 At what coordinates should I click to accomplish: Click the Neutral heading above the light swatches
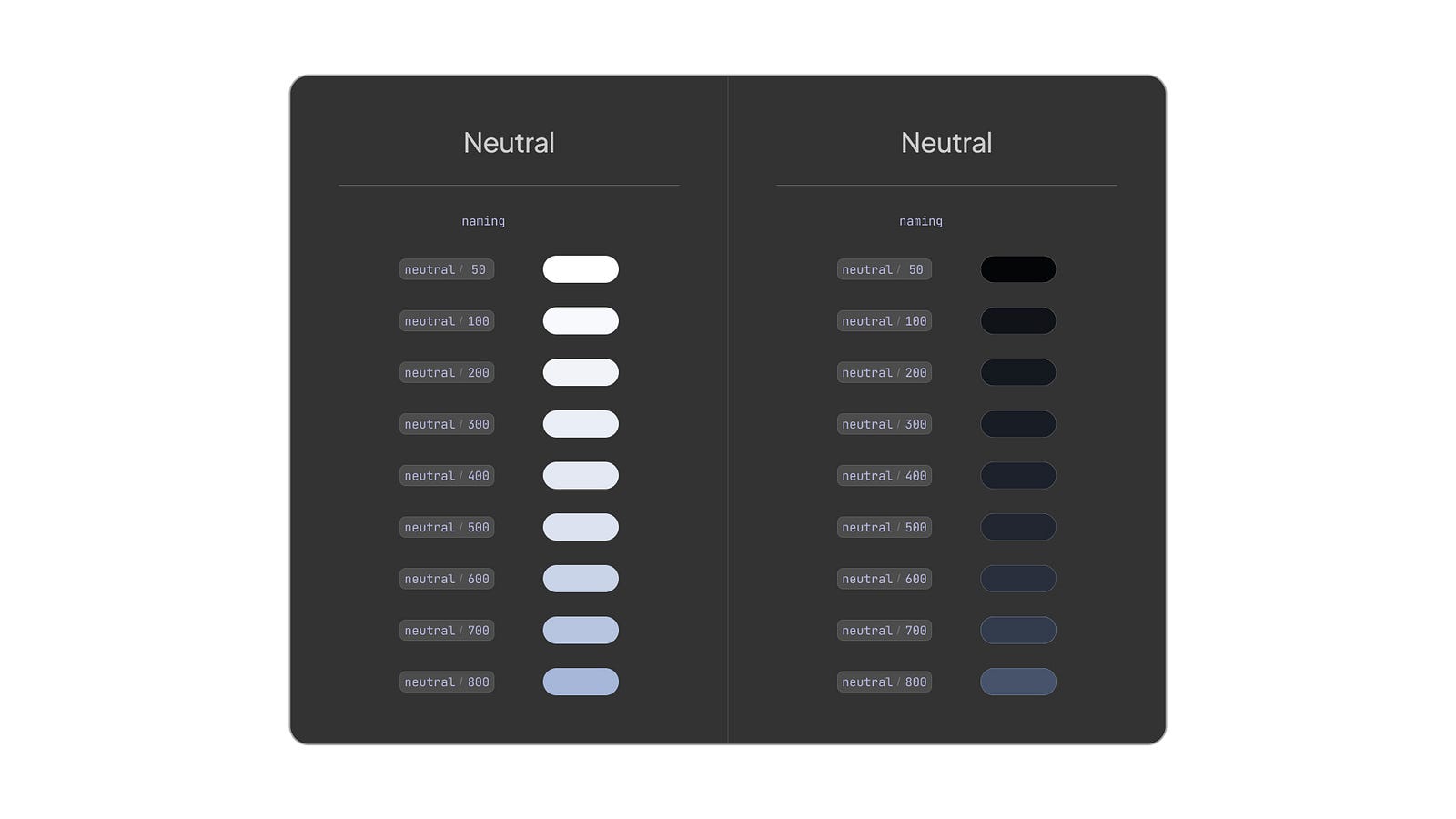point(509,143)
